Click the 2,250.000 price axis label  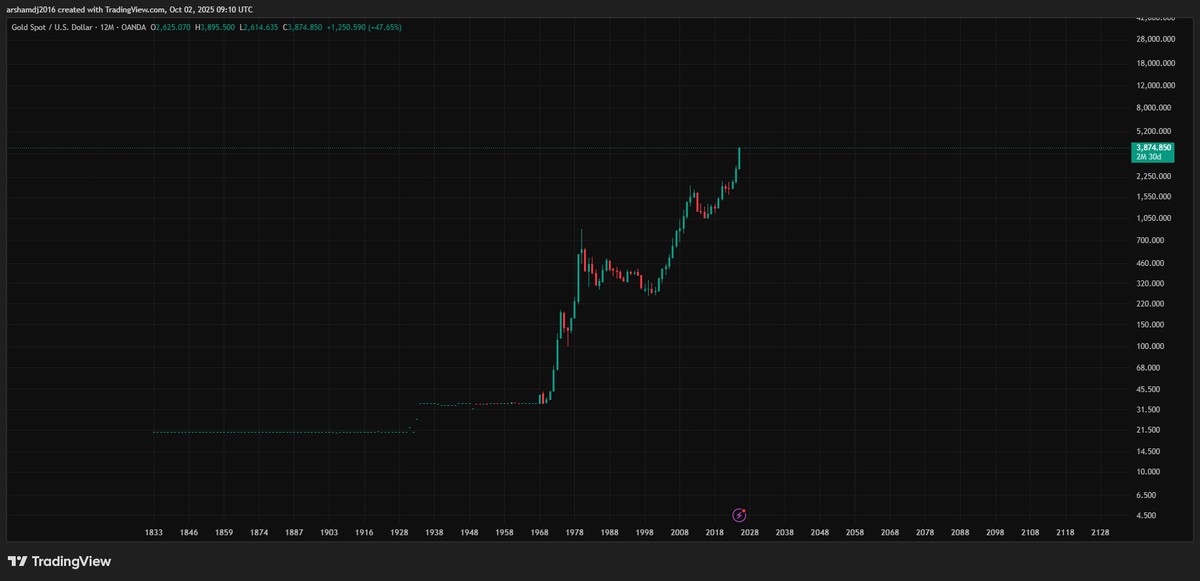(x=1153, y=177)
